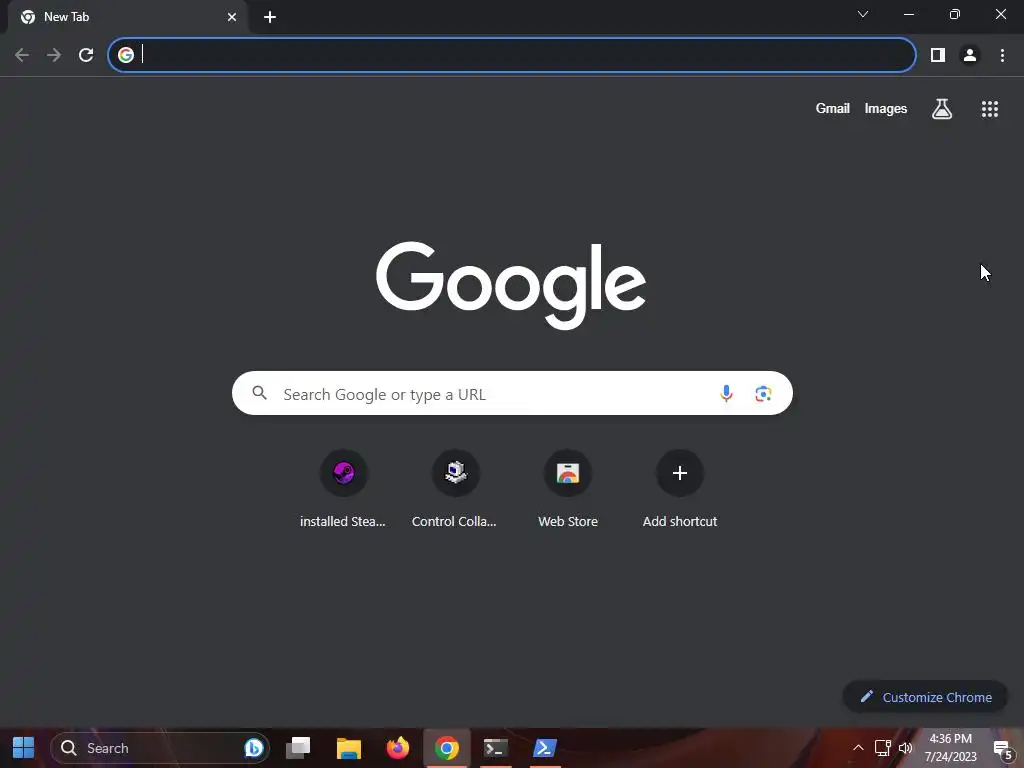Click the Google logo
Screen dimensions: 1024x768
tap(511, 285)
